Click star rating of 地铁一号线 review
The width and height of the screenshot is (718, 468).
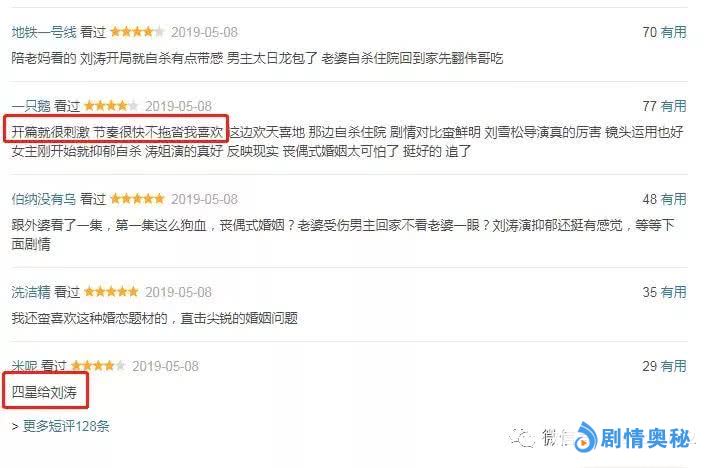click(x=137, y=32)
